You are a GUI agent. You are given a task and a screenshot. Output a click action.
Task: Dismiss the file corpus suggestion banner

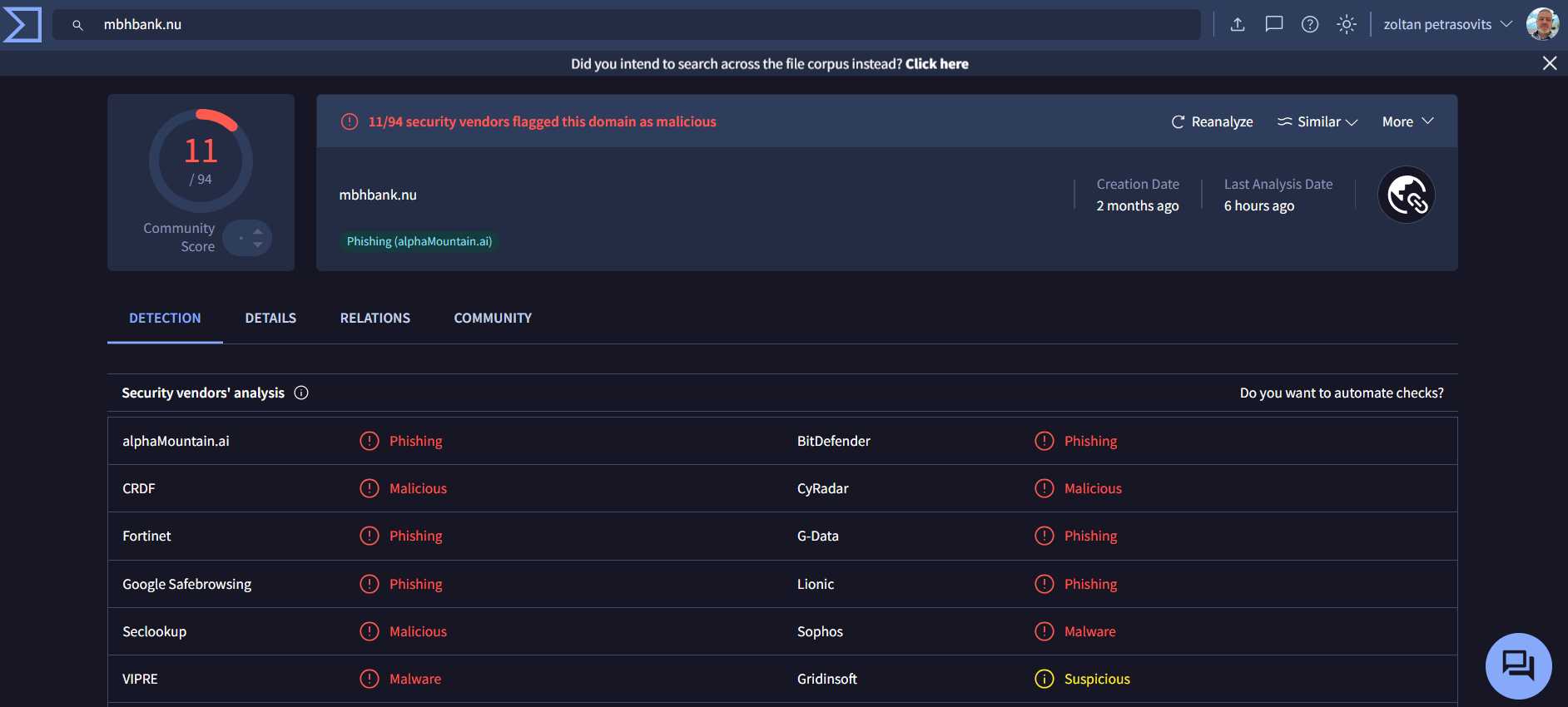pos(1549,63)
